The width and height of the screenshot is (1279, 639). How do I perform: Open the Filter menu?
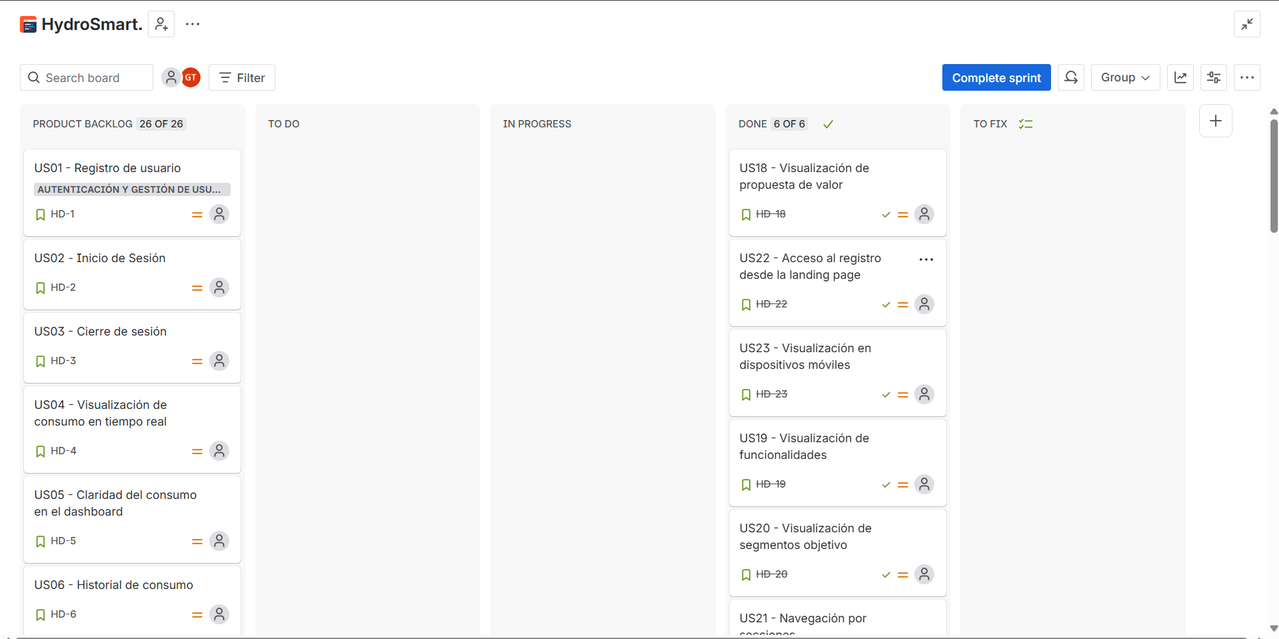pyautogui.click(x=242, y=77)
